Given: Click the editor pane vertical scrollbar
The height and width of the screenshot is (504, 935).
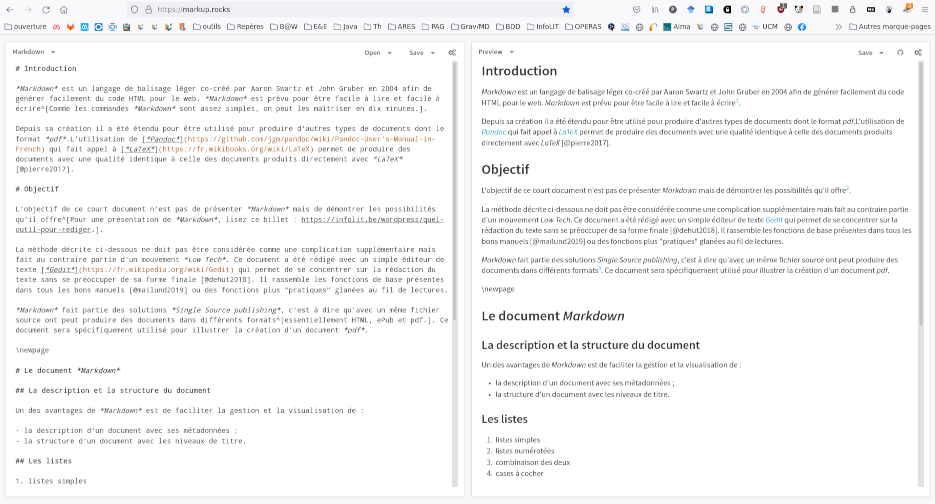Looking at the screenshot, I should [x=455, y=191].
